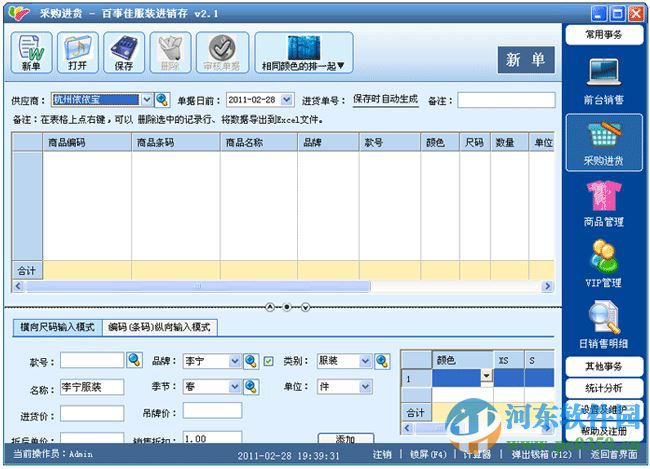Click the center dot on the panel splitter

point(287,307)
